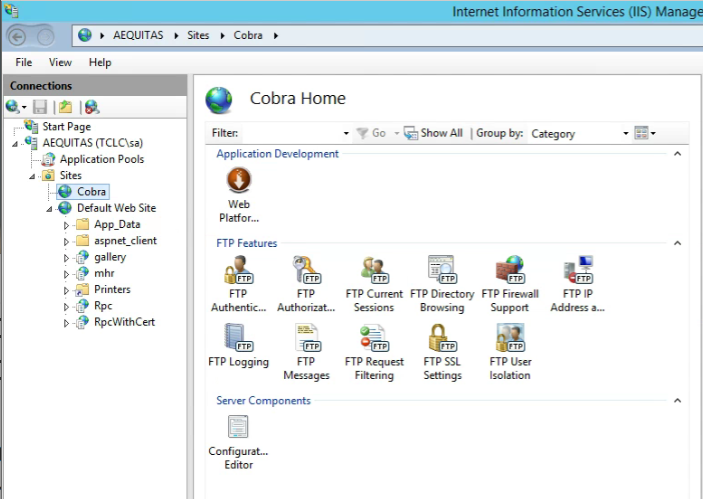703x499 pixels.
Task: Open FTP Firewall Support feature
Action: 510,284
